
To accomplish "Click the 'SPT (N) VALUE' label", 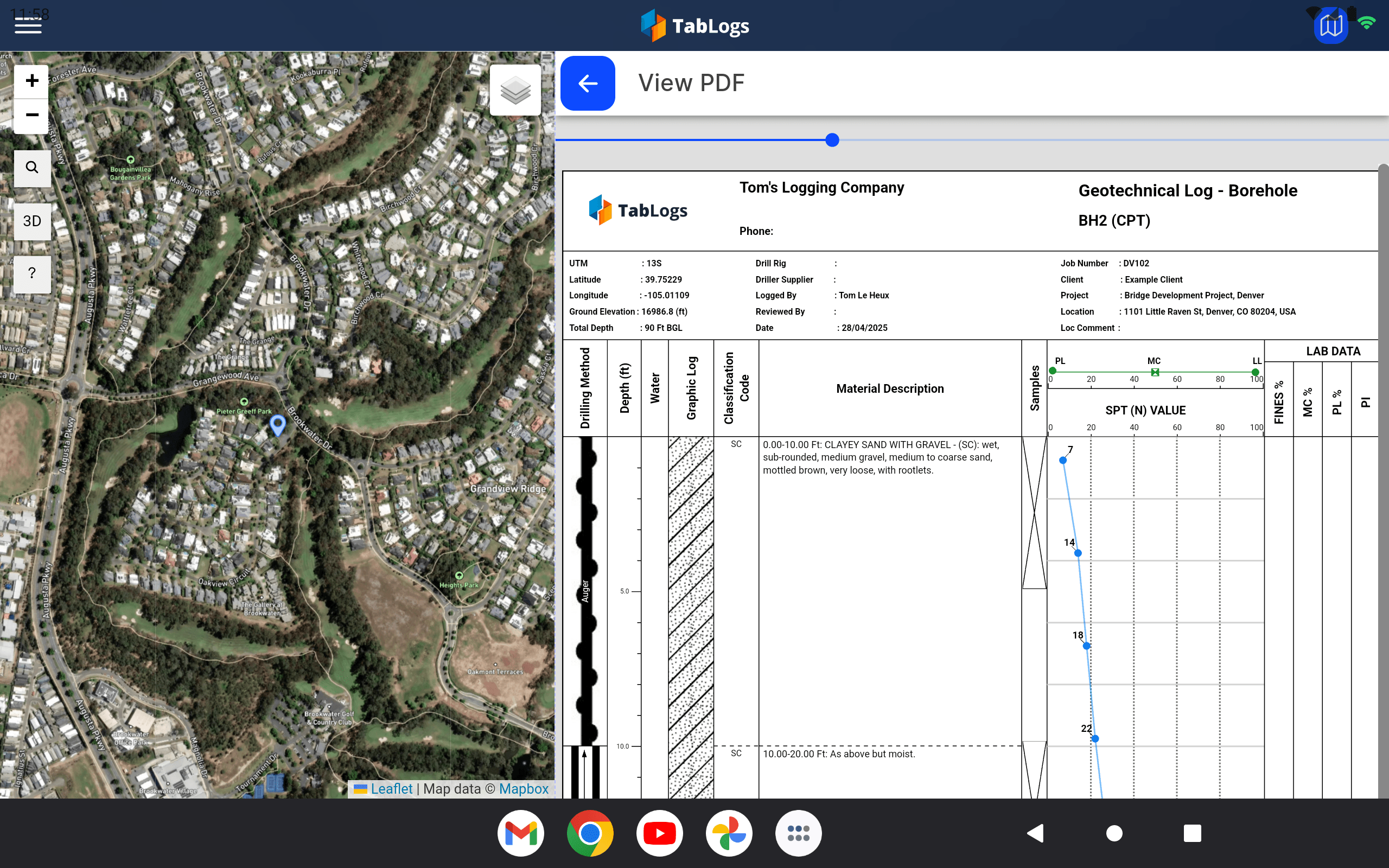I will (x=1145, y=411).
